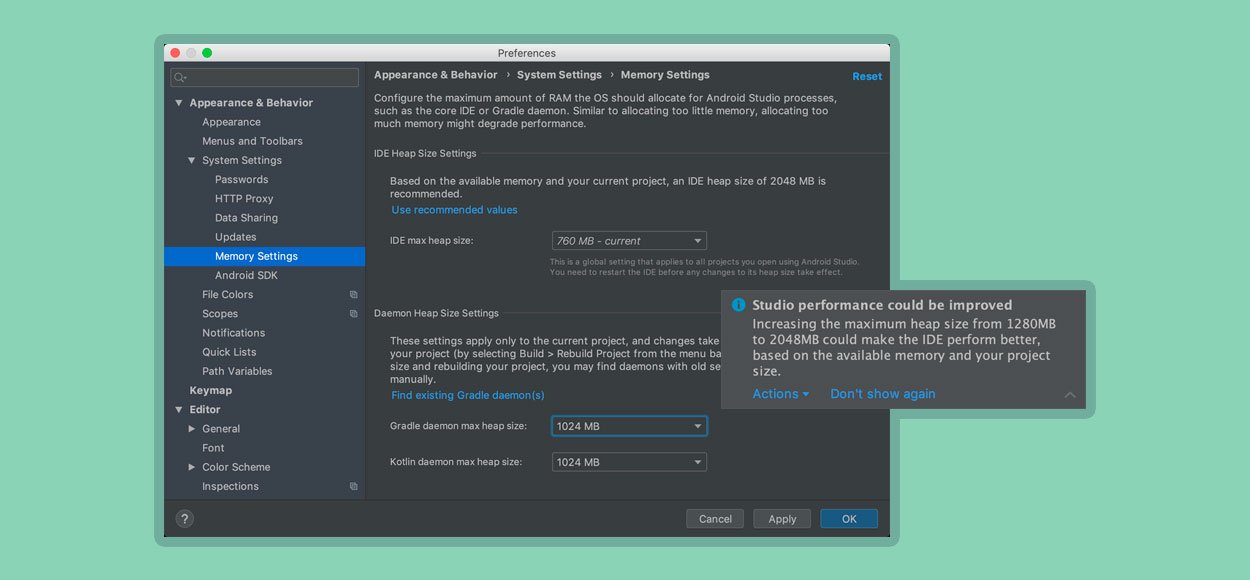Select Keymap in the settings tree
The height and width of the screenshot is (580, 1250).
[210, 391]
